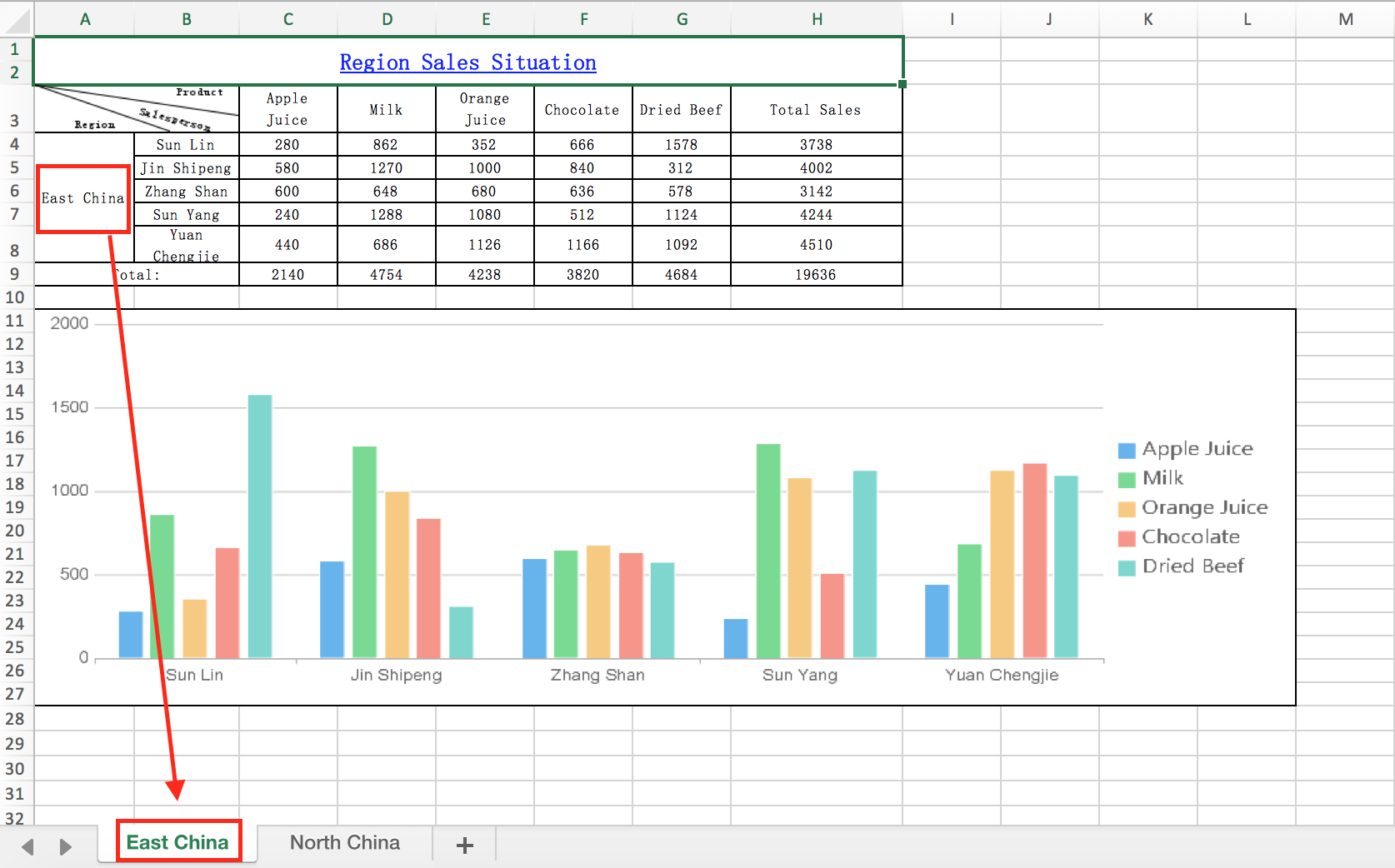The height and width of the screenshot is (868, 1395).
Task: Switch to the North China sheet tab
Action: (345, 843)
